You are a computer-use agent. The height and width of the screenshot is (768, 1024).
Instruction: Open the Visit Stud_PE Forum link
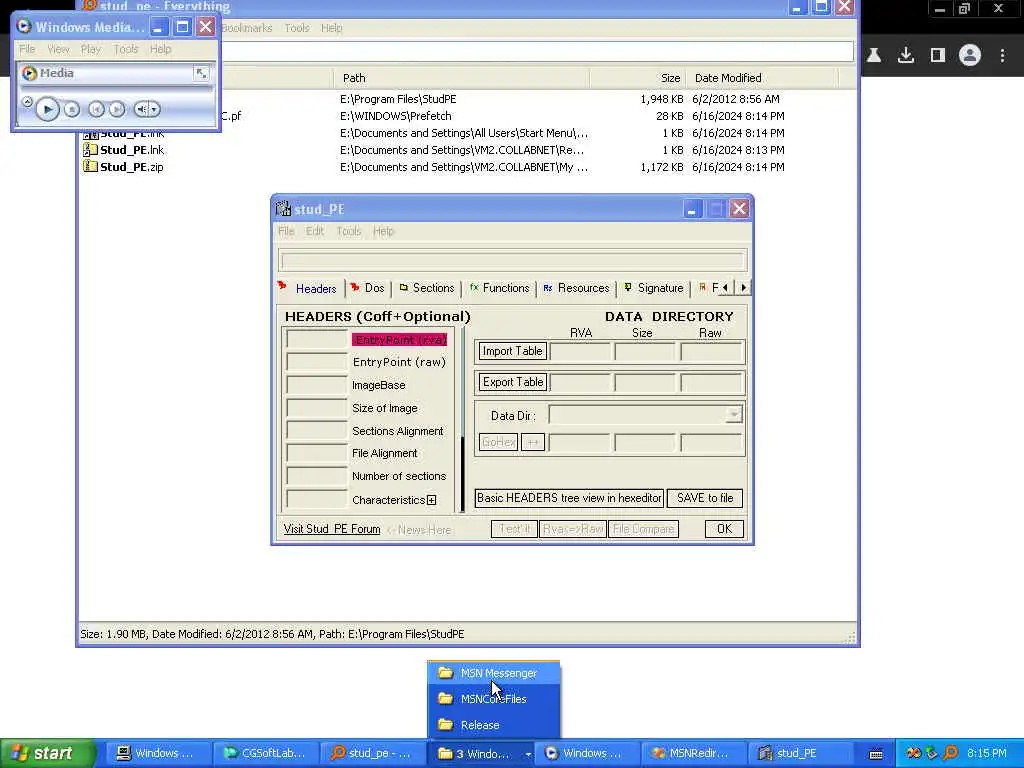pyautogui.click(x=332, y=529)
